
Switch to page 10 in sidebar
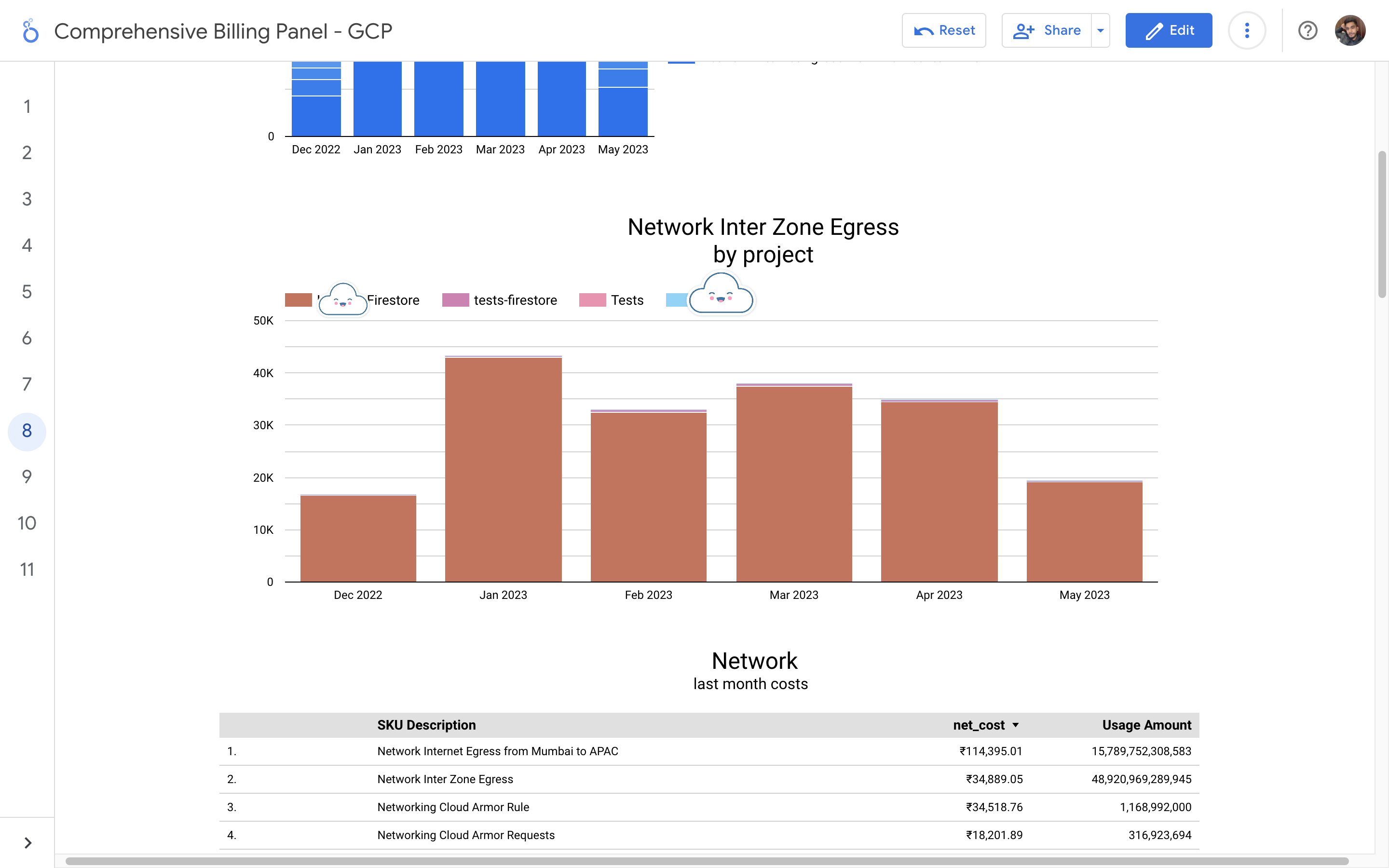click(x=27, y=523)
